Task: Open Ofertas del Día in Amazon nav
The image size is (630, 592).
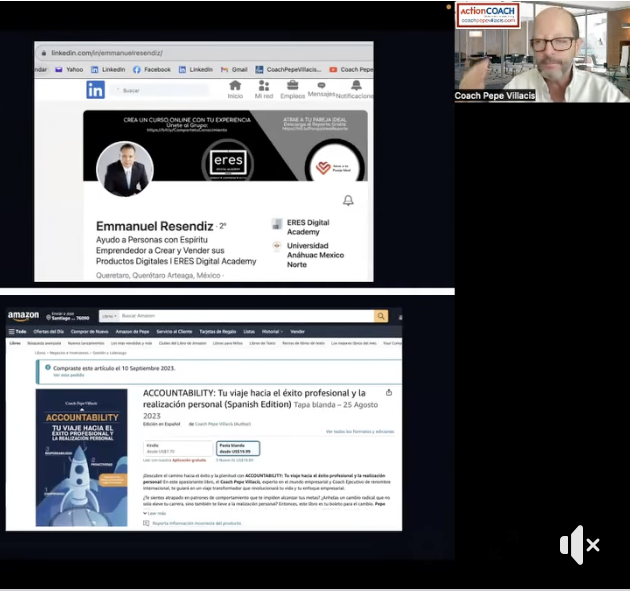Action: pyautogui.click(x=49, y=332)
